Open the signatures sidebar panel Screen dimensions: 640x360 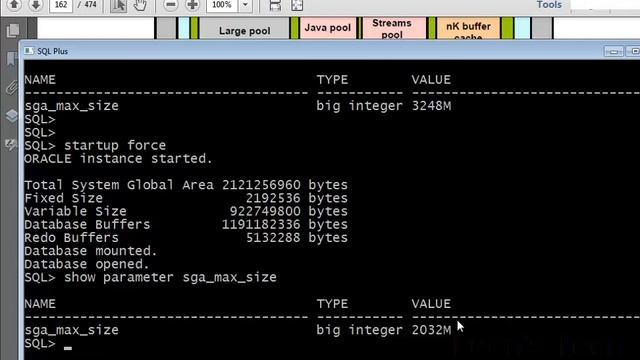[11, 144]
